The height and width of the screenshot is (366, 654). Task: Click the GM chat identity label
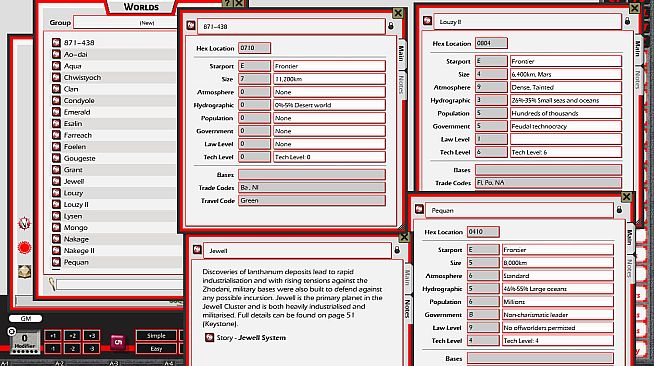tap(25, 318)
